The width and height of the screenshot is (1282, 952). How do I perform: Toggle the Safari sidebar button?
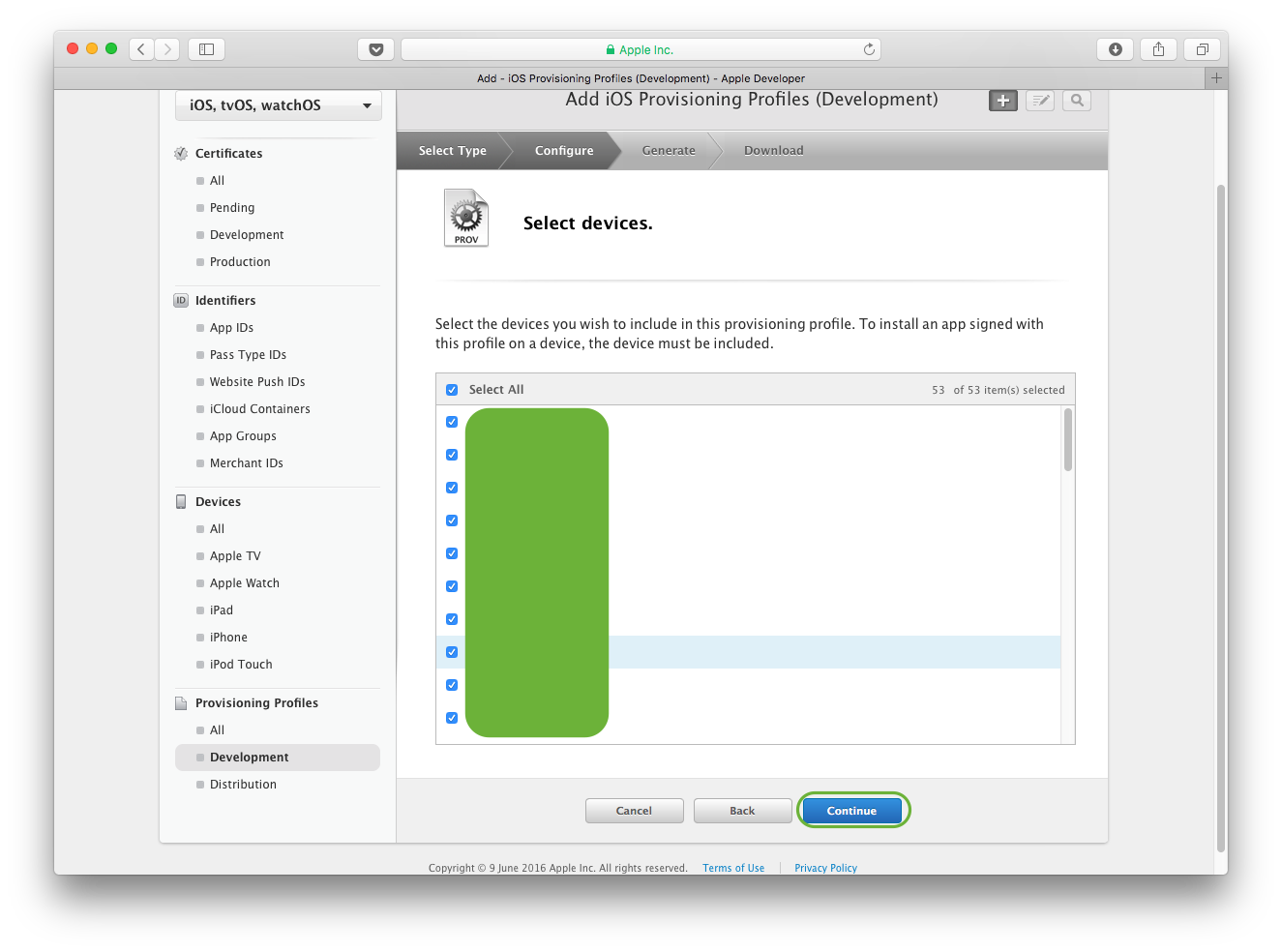(206, 48)
